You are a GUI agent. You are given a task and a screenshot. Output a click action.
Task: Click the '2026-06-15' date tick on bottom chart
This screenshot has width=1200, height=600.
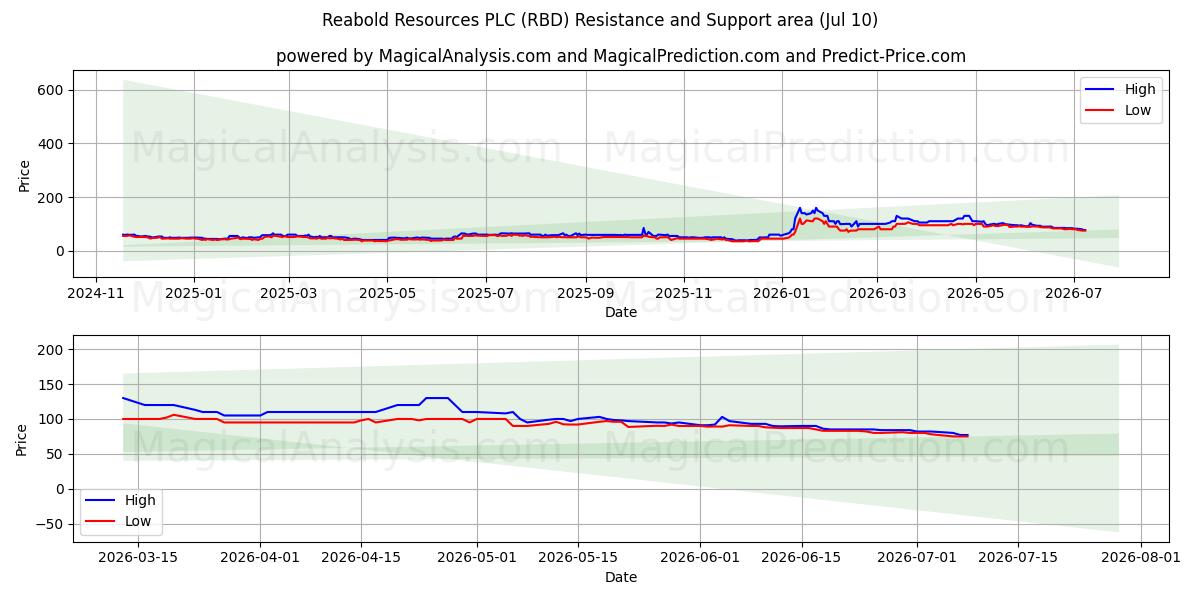tap(802, 559)
